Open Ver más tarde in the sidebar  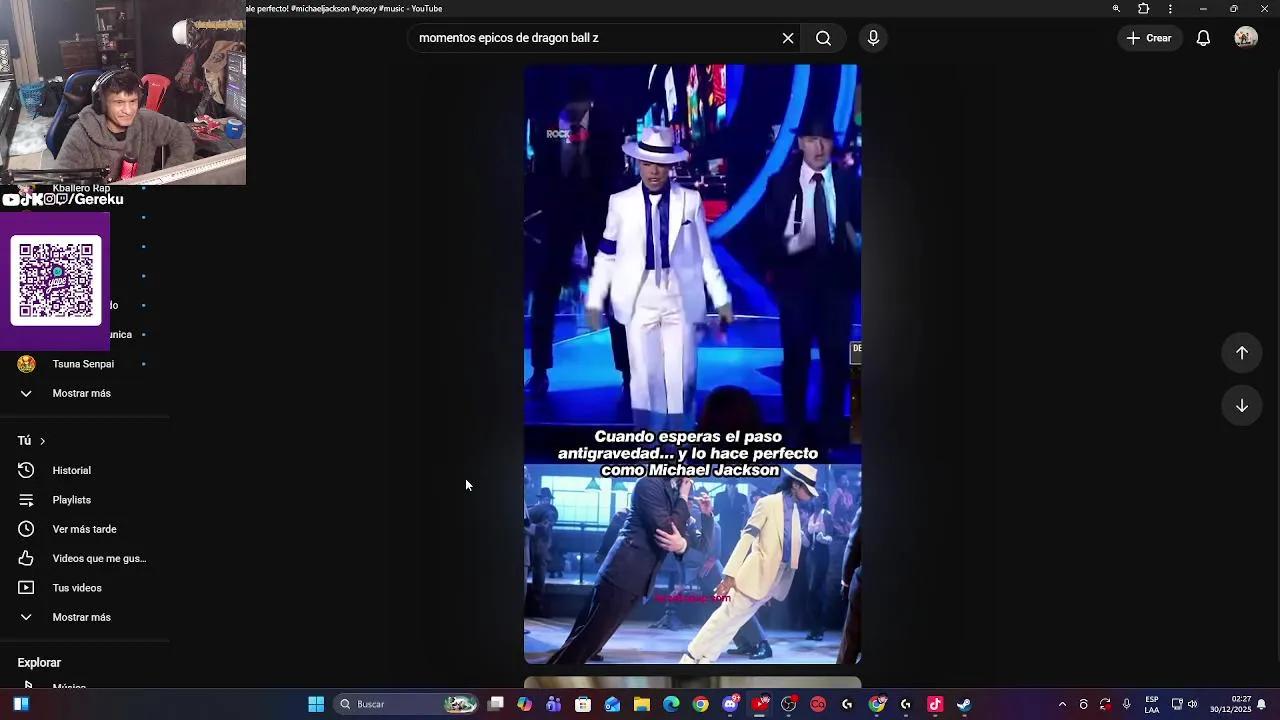point(84,529)
